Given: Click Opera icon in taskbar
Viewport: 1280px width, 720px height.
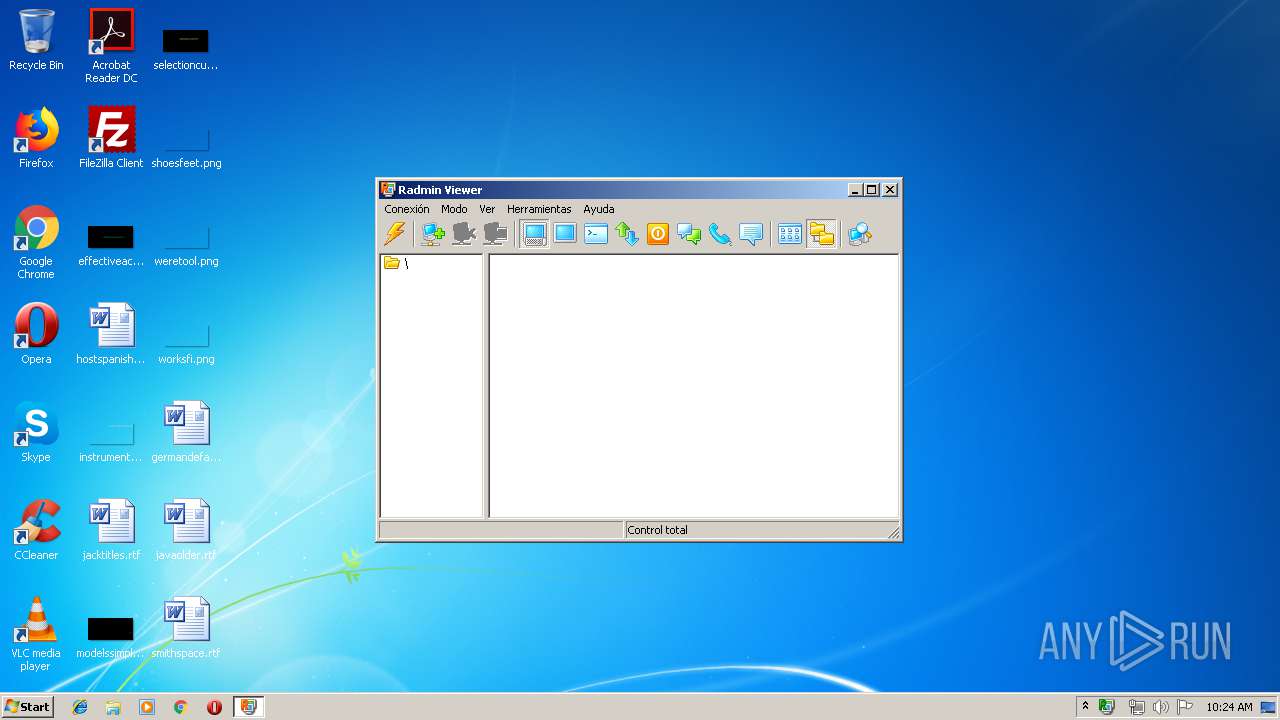Looking at the screenshot, I should 214,707.
